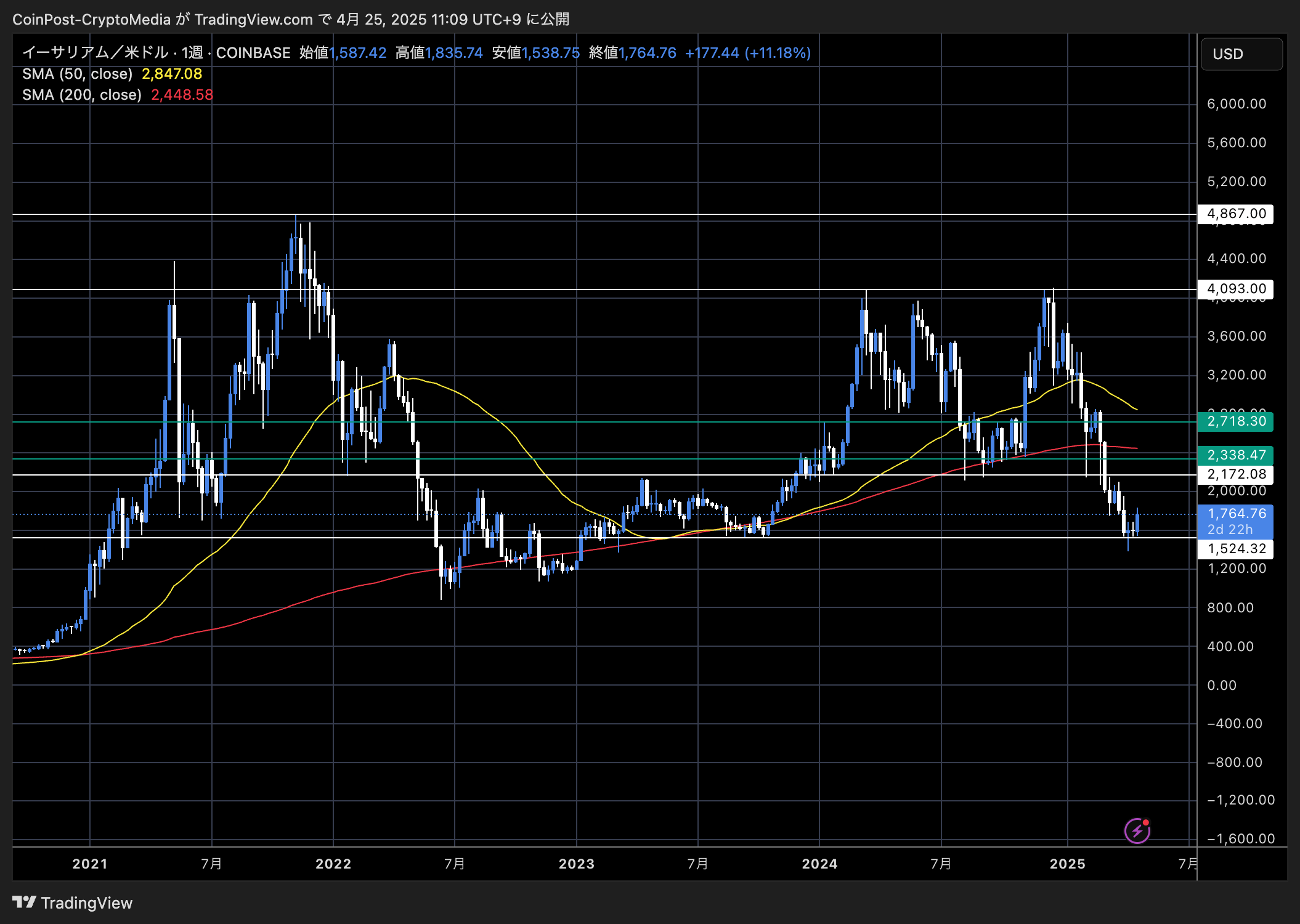This screenshot has height=924, width=1300.
Task: Click the green 2,718.30 price label
Action: pos(1235,421)
